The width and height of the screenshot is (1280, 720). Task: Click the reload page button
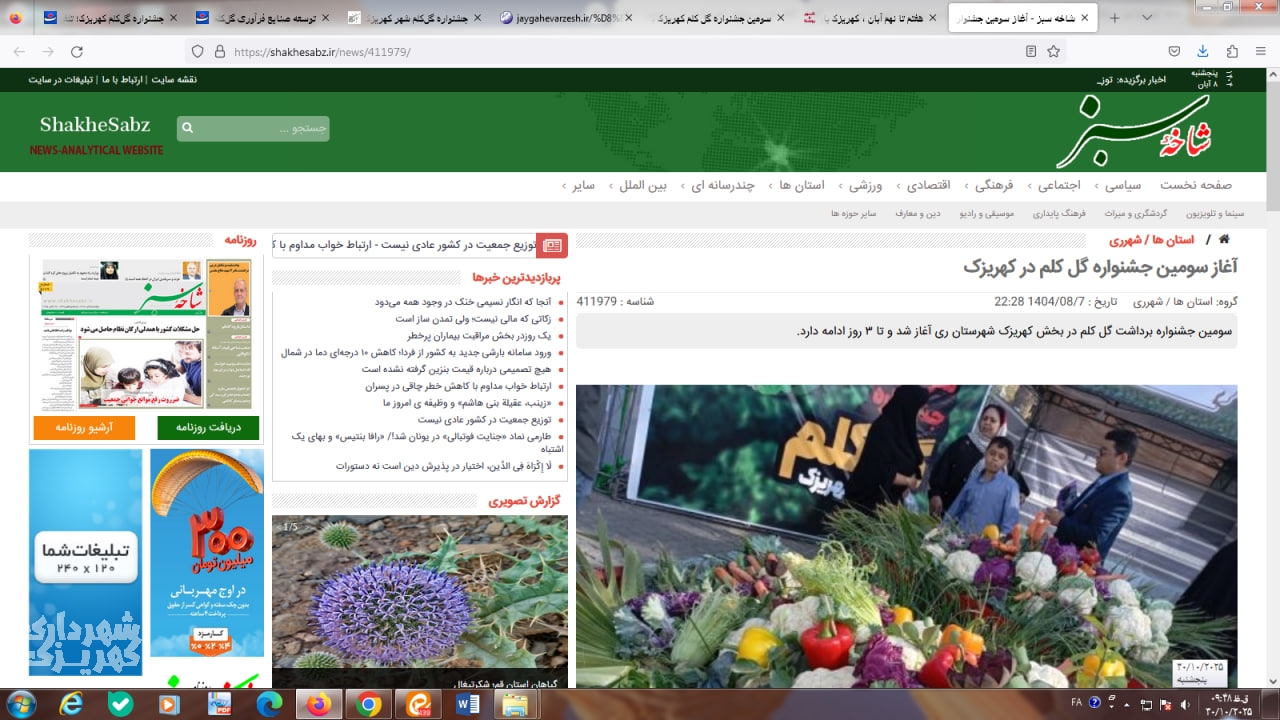(77, 52)
